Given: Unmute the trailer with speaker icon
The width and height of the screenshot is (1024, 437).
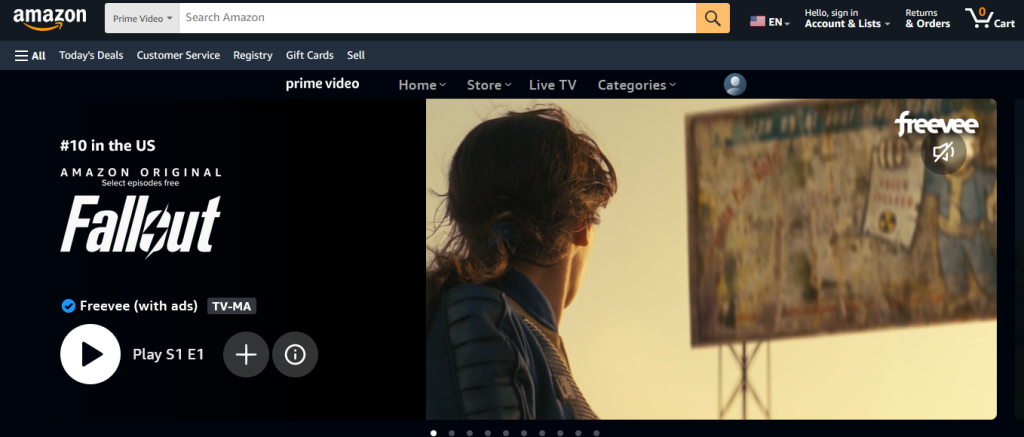Looking at the screenshot, I should click(942, 153).
